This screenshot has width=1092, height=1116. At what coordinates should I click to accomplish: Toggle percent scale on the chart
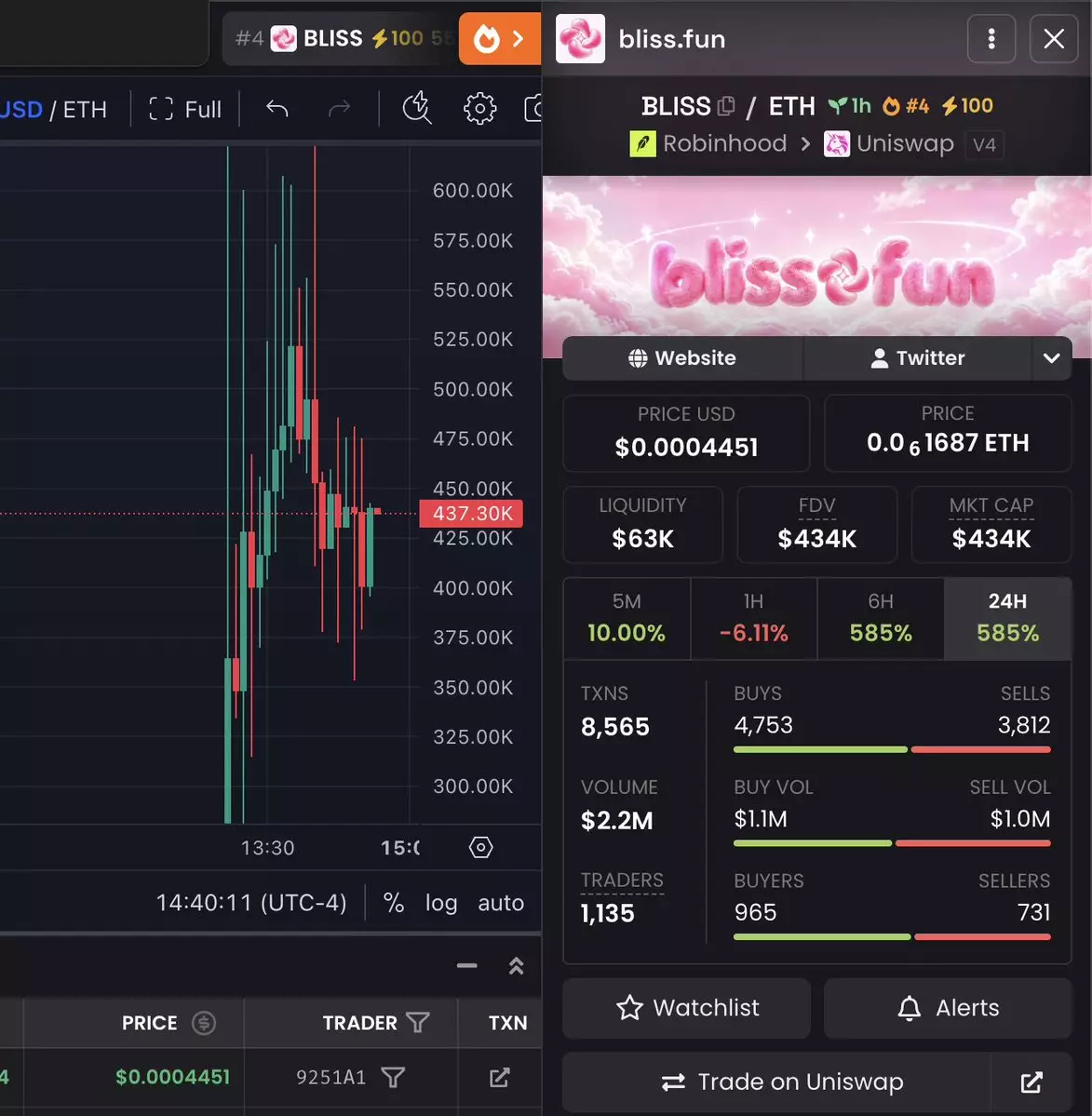click(x=394, y=903)
